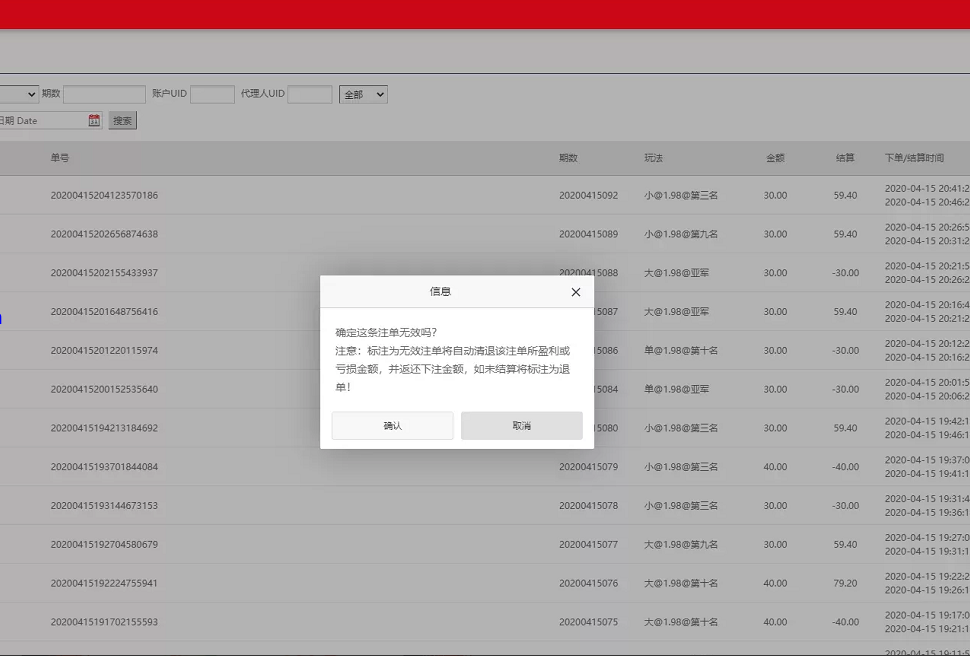
Task: Select order number 20200415192704580679
Action: click(x=104, y=545)
